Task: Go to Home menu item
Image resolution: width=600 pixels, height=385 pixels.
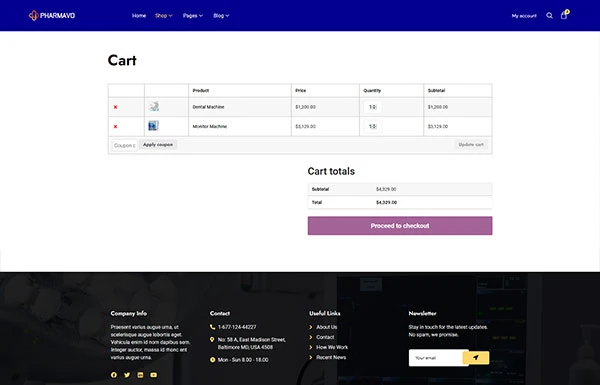Action: (x=139, y=16)
